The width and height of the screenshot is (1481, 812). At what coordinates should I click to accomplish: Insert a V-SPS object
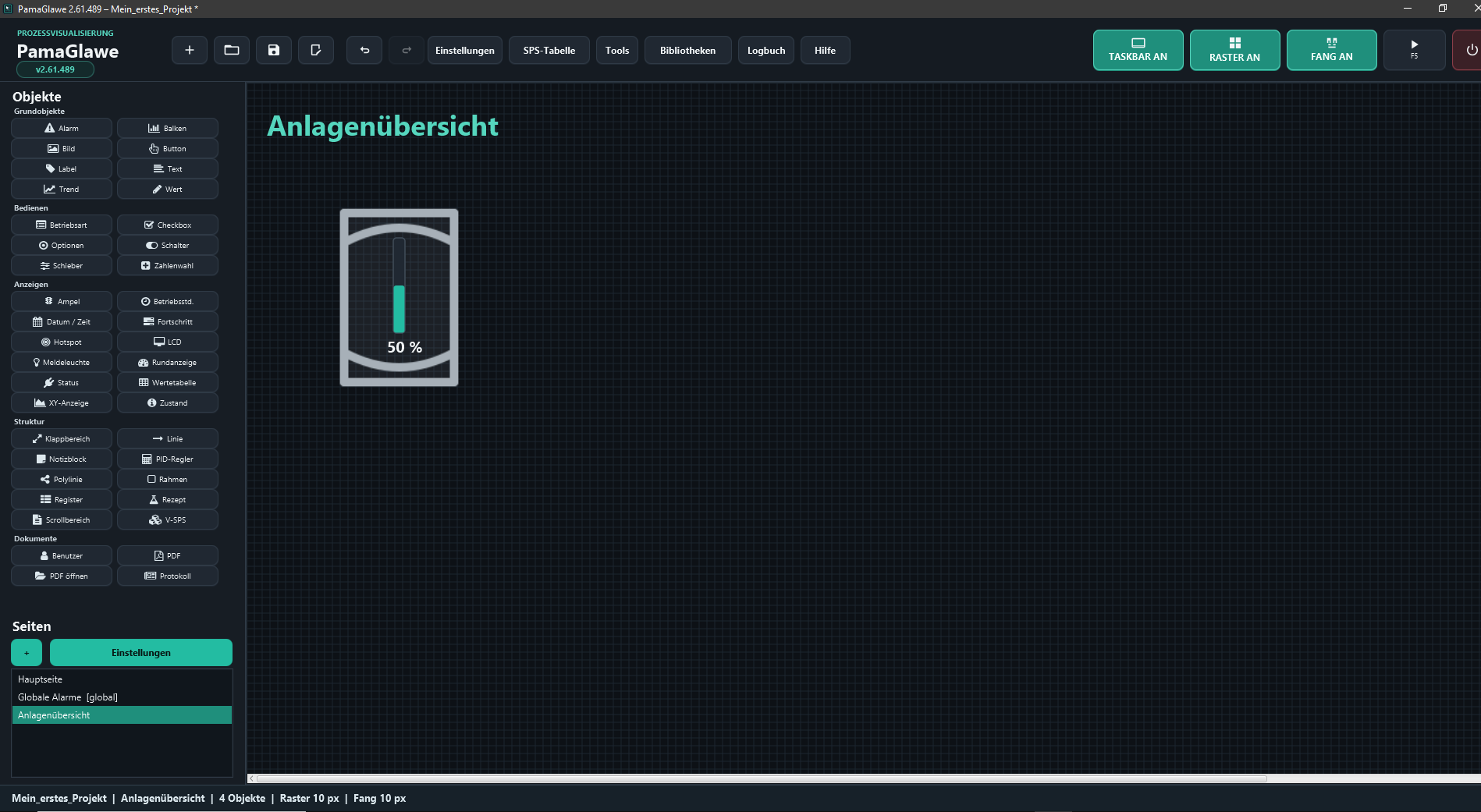168,519
